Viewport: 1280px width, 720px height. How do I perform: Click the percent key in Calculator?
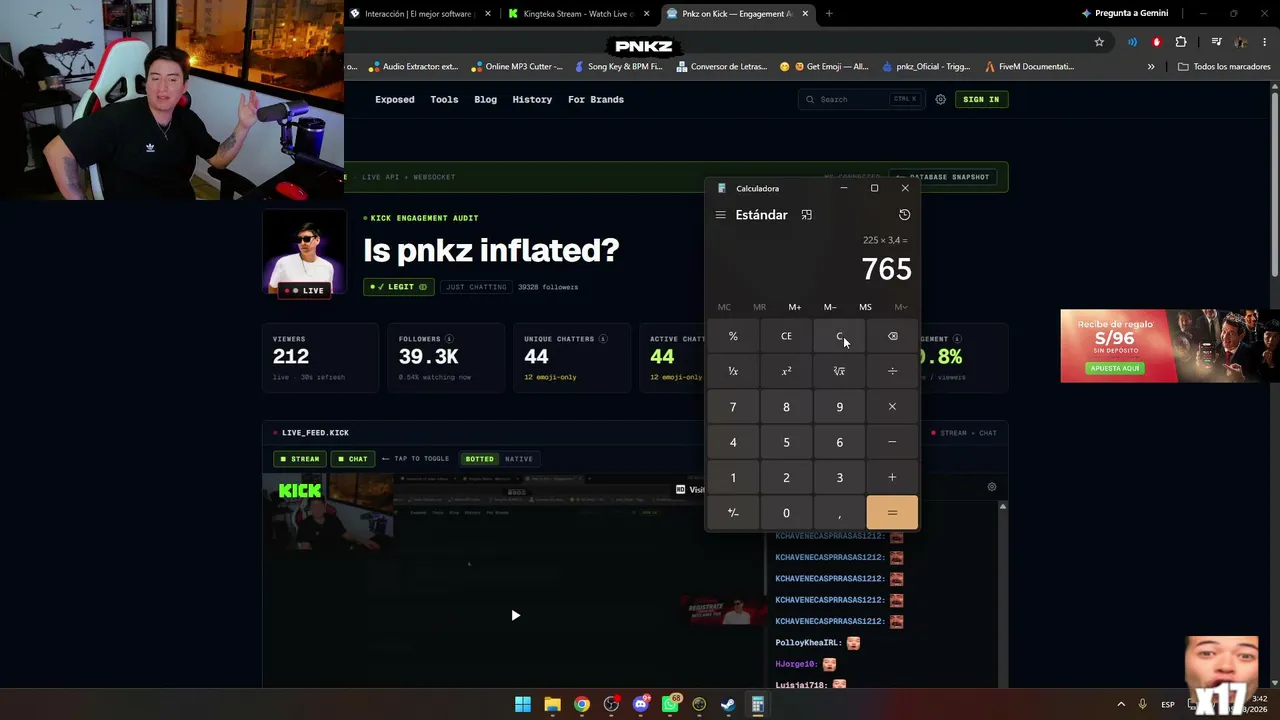tap(733, 336)
